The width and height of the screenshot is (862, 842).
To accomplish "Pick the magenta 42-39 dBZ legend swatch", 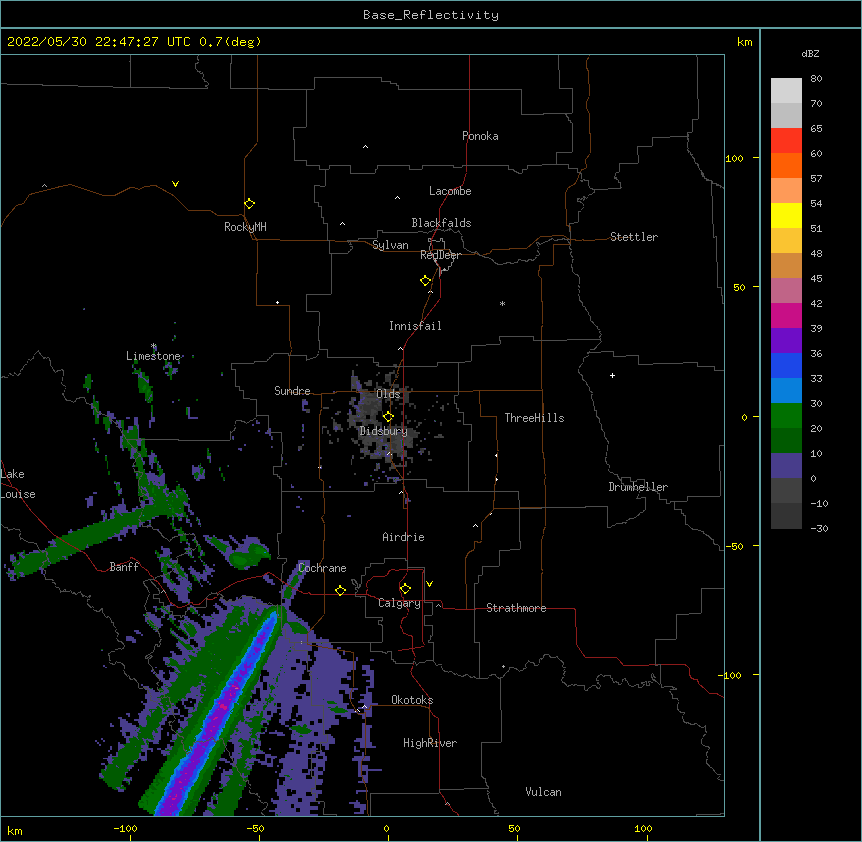I will (x=786, y=315).
